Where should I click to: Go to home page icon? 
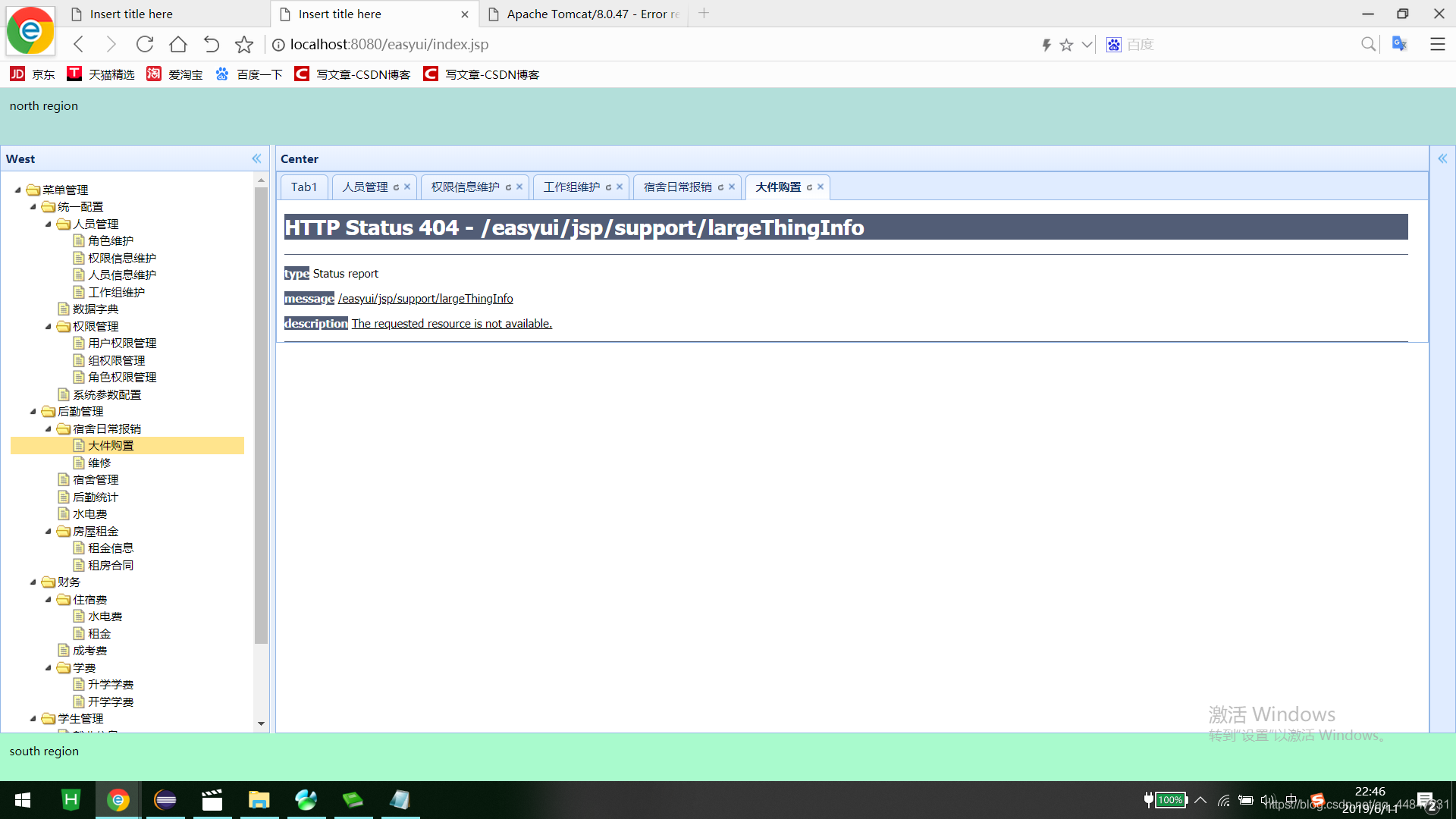[178, 44]
